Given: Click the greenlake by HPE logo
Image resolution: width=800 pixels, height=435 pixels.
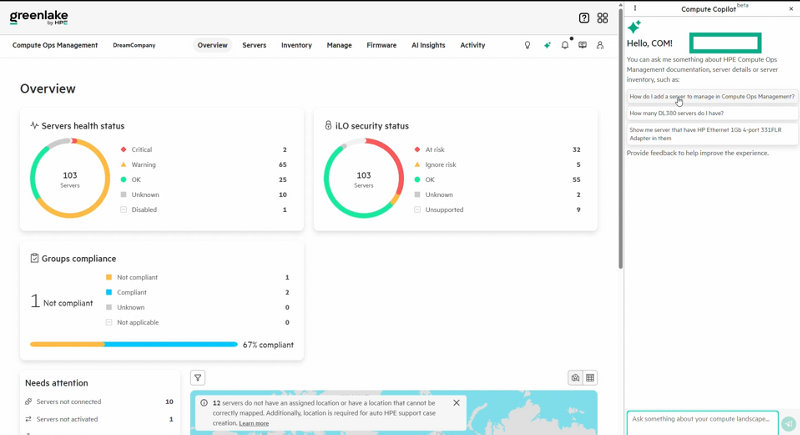Looking at the screenshot, I should coord(39,17).
